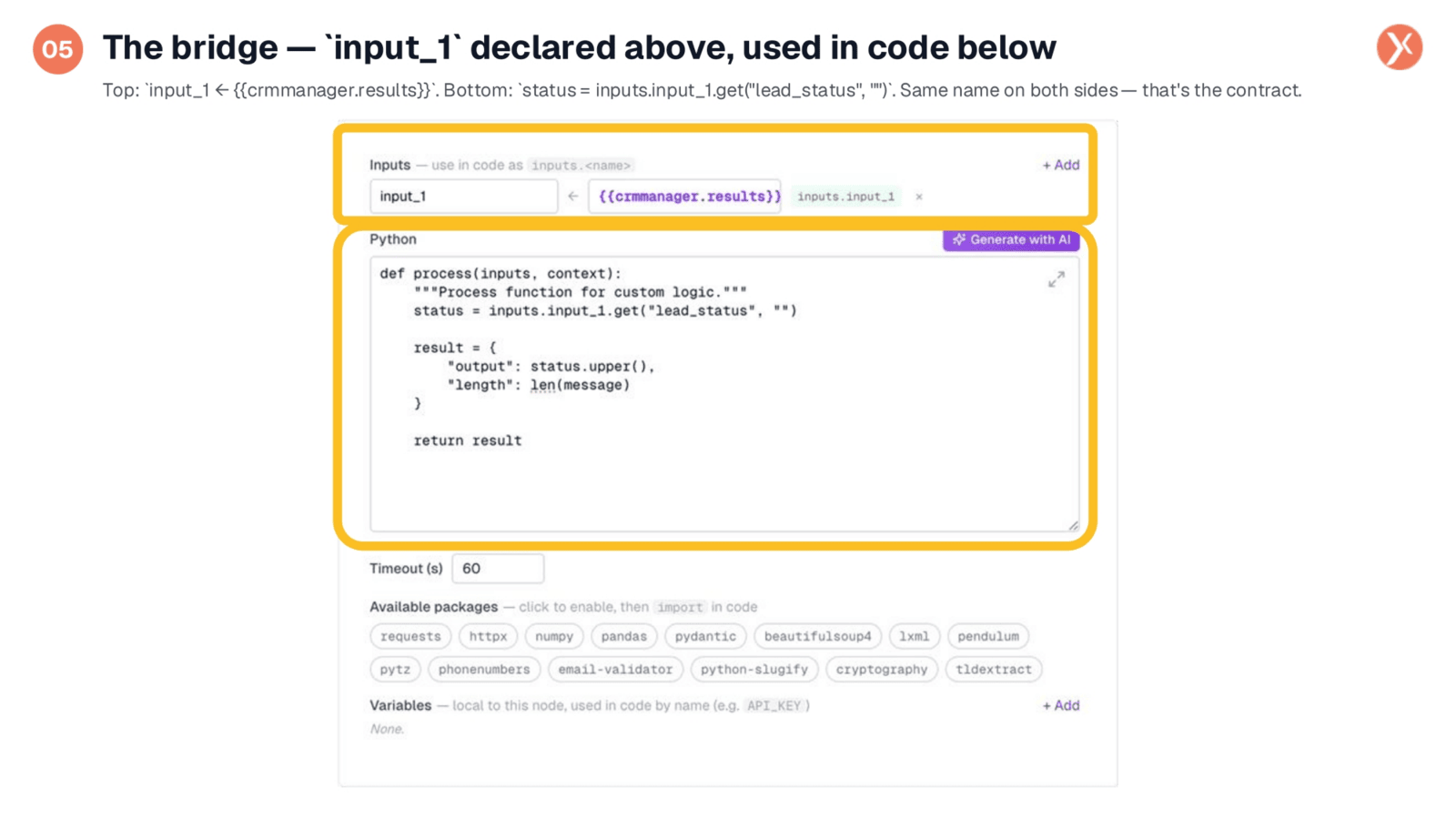Viewport: 1456px width, 819px height.
Task: Click the line with len(message)
Action: [538, 385]
